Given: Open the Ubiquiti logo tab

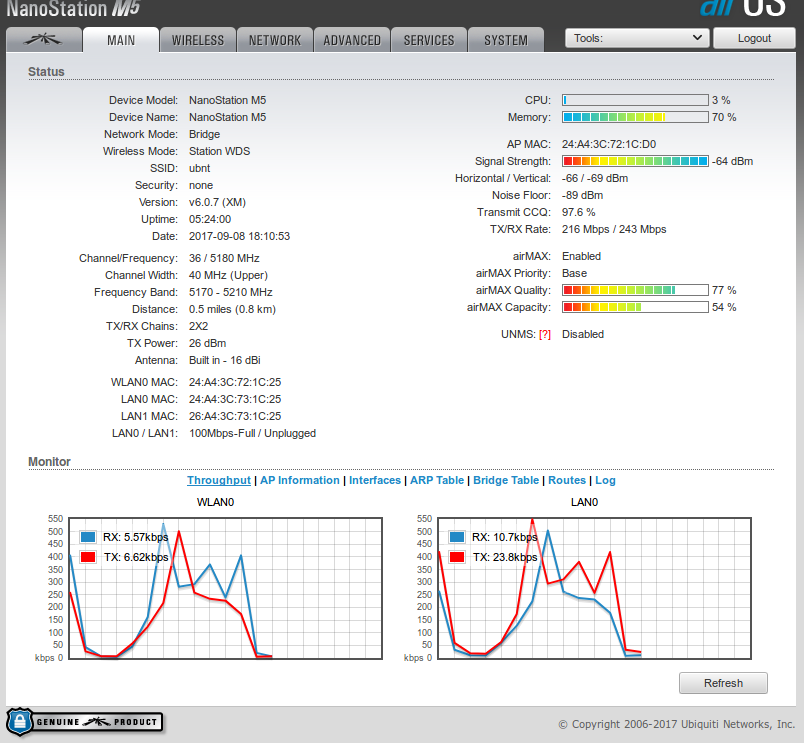Looking at the screenshot, I should [44, 39].
